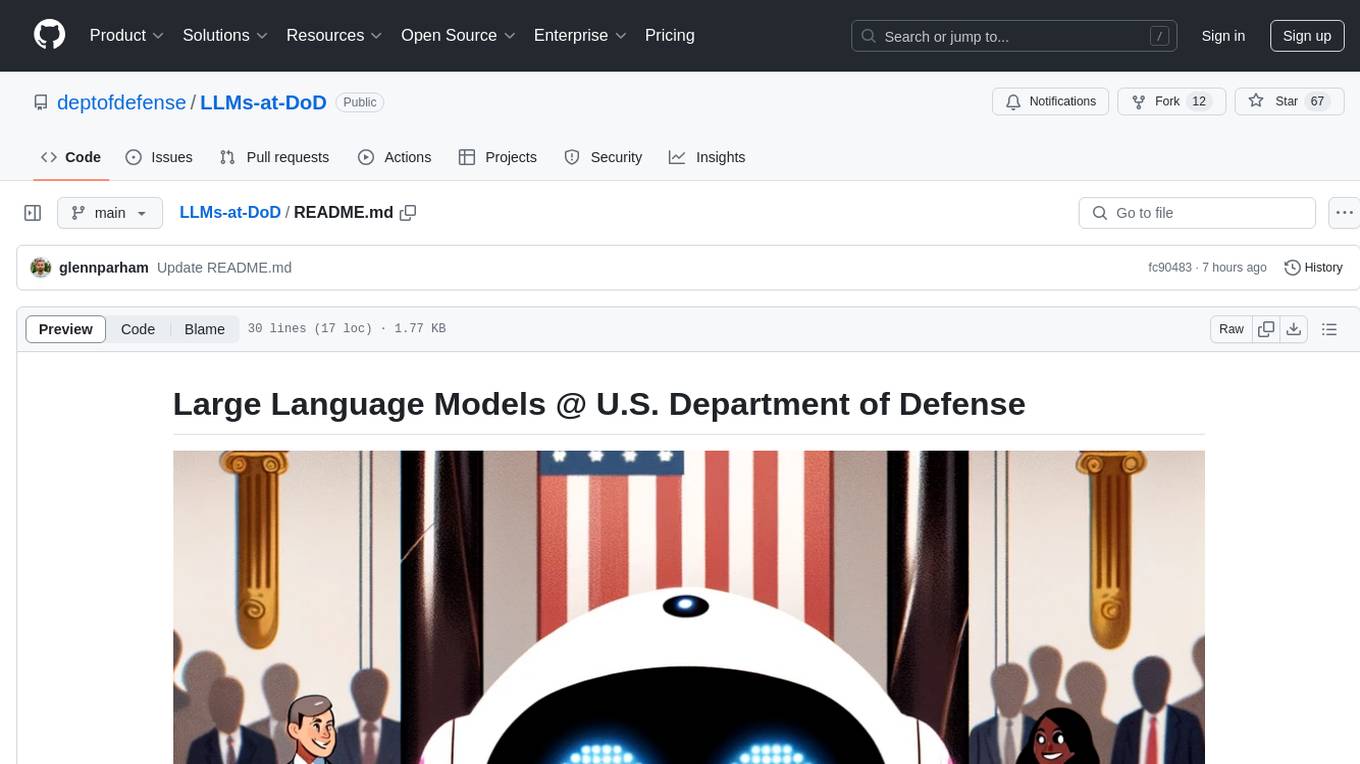Expand the file tree side panel

tap(33, 213)
